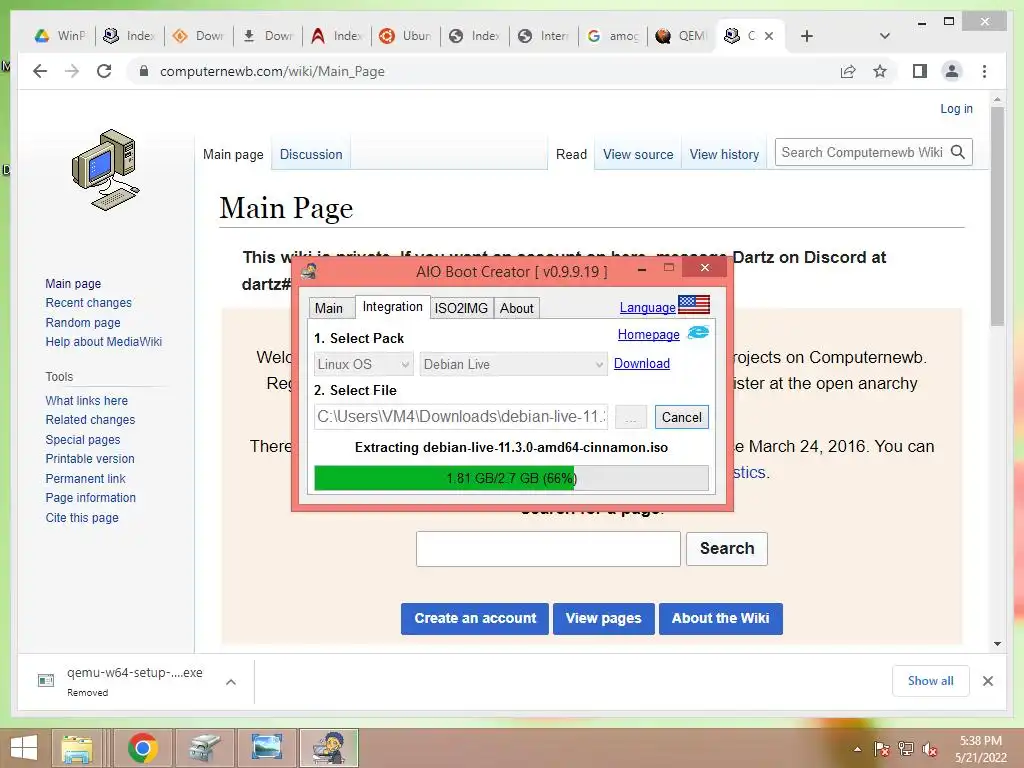Click the View pages button

click(603, 618)
